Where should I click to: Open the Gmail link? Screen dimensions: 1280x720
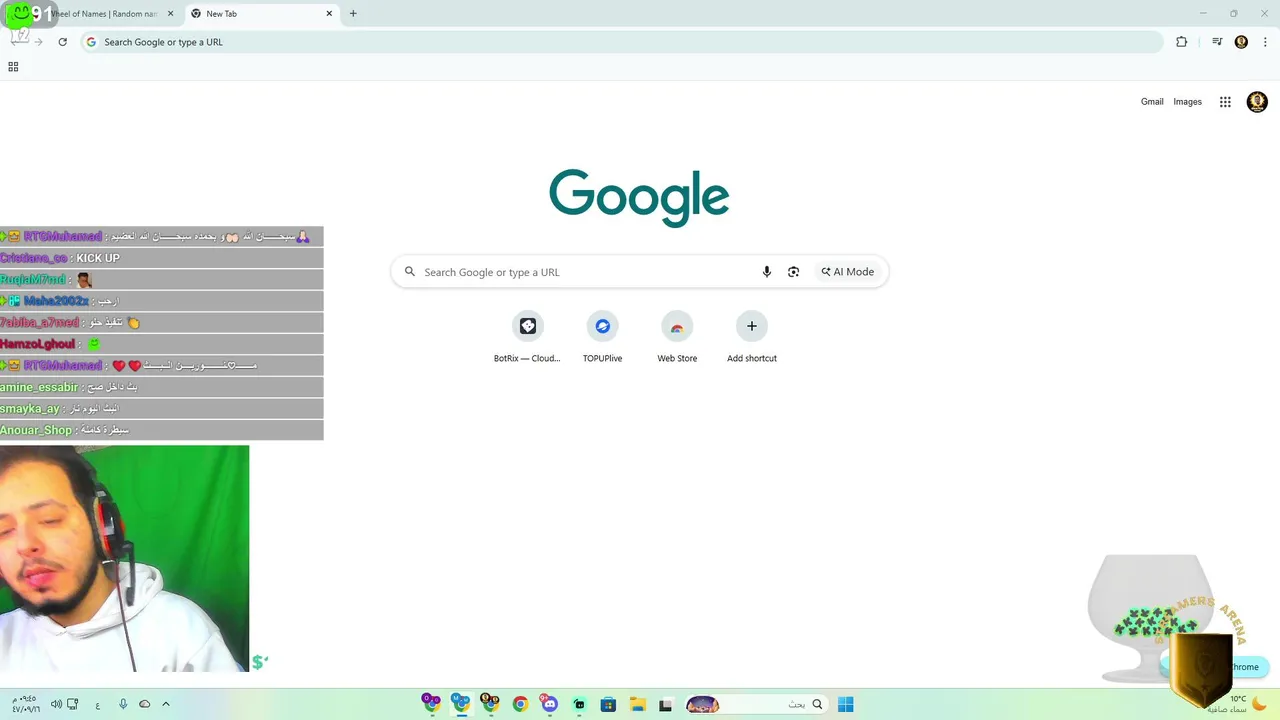(x=1152, y=102)
